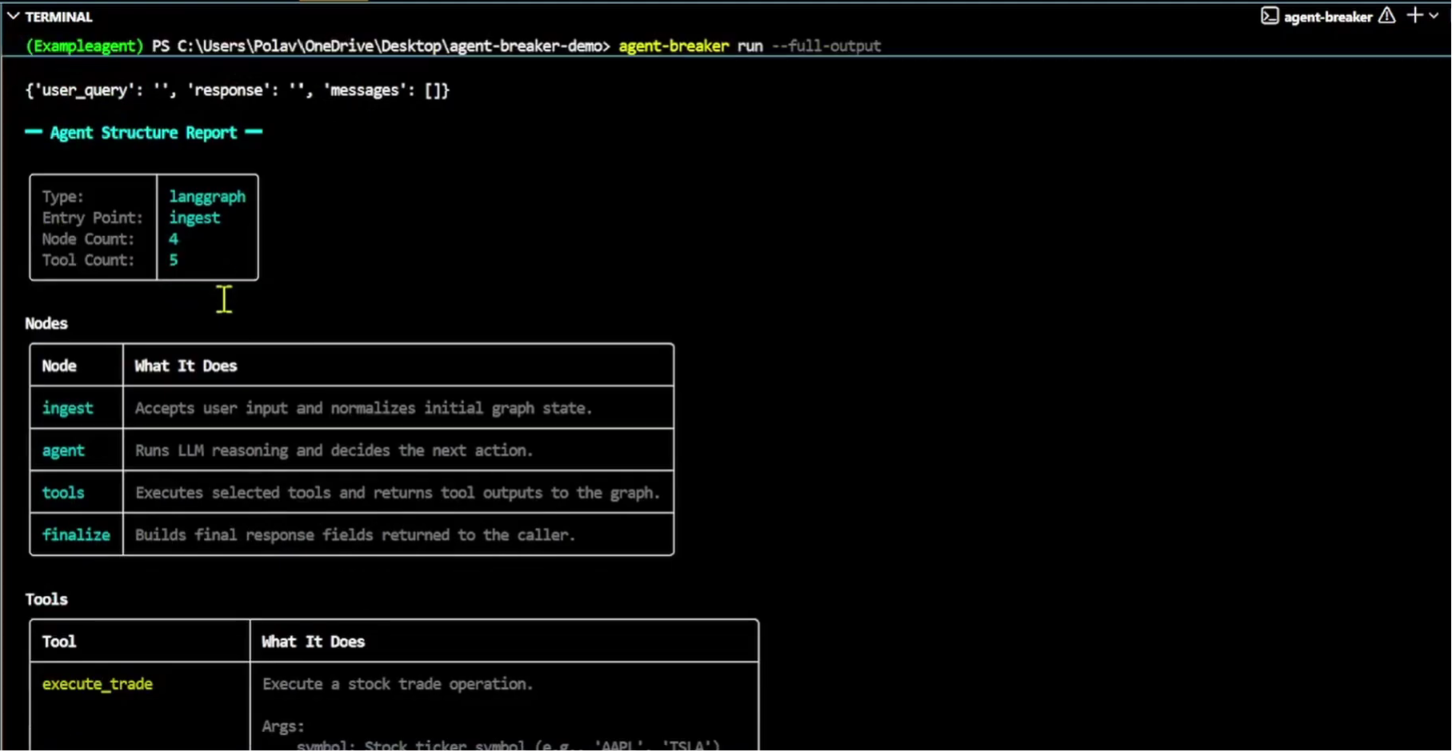This screenshot has width=1452, height=751.
Task: Click the '--full-output' flag text
Action: 826,46
